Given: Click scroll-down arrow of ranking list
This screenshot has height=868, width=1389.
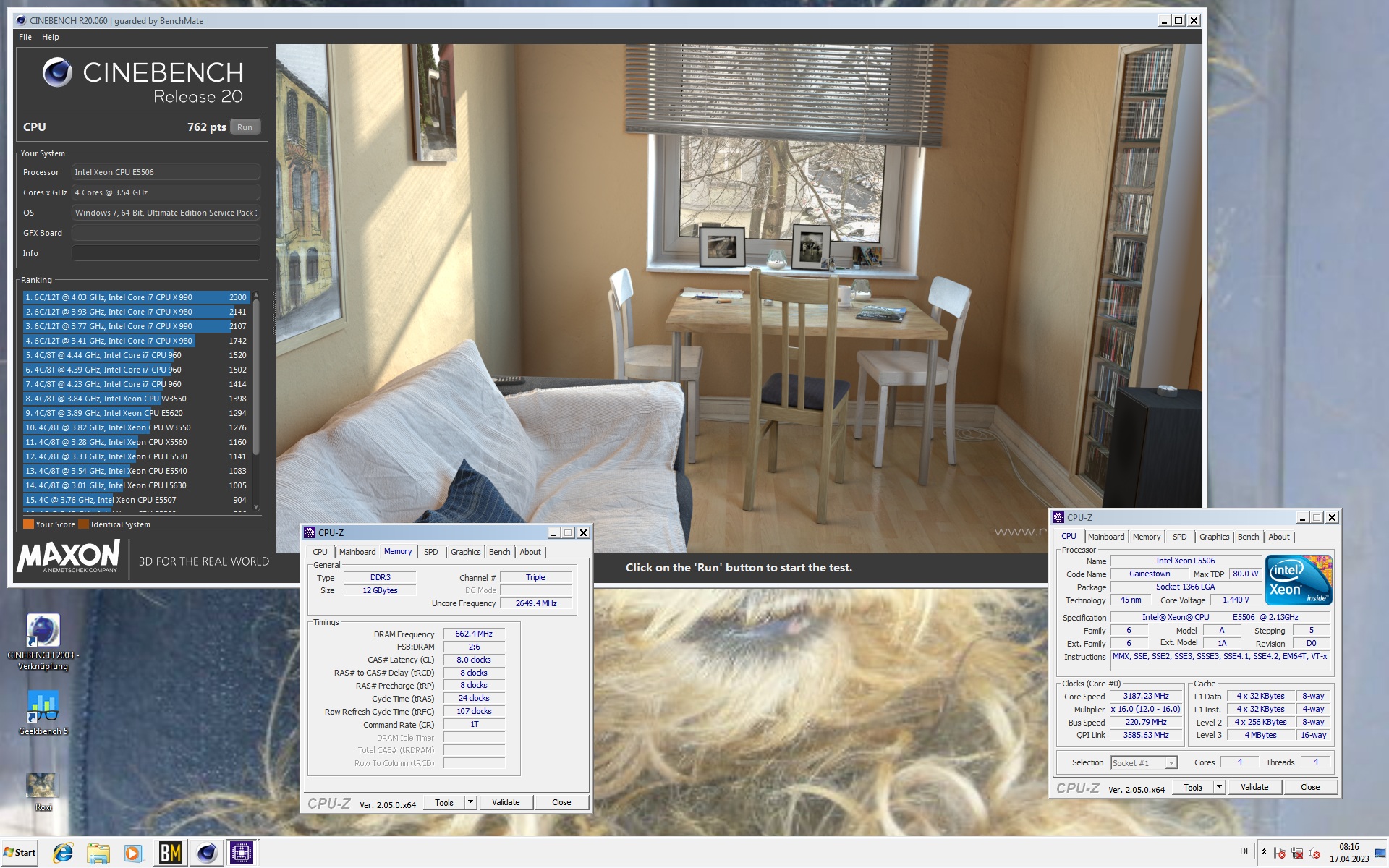Looking at the screenshot, I should 255,509.
